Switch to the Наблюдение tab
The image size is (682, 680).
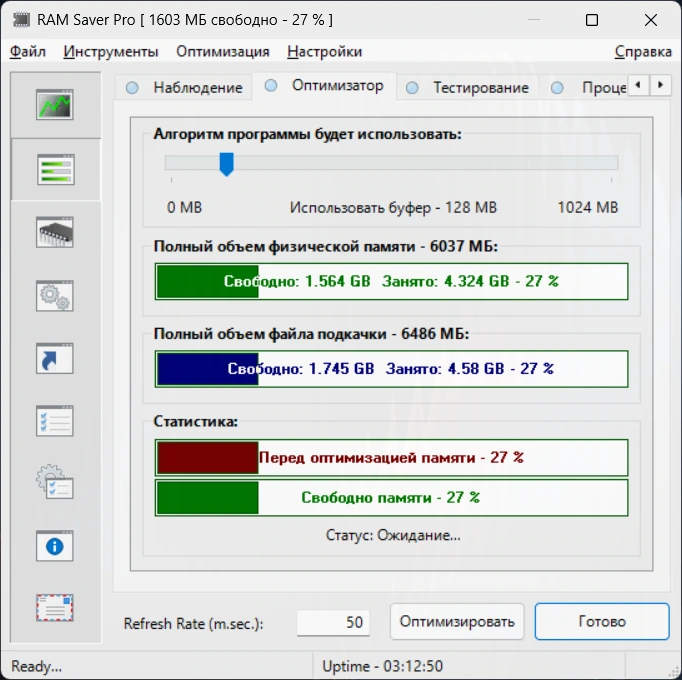[184, 87]
